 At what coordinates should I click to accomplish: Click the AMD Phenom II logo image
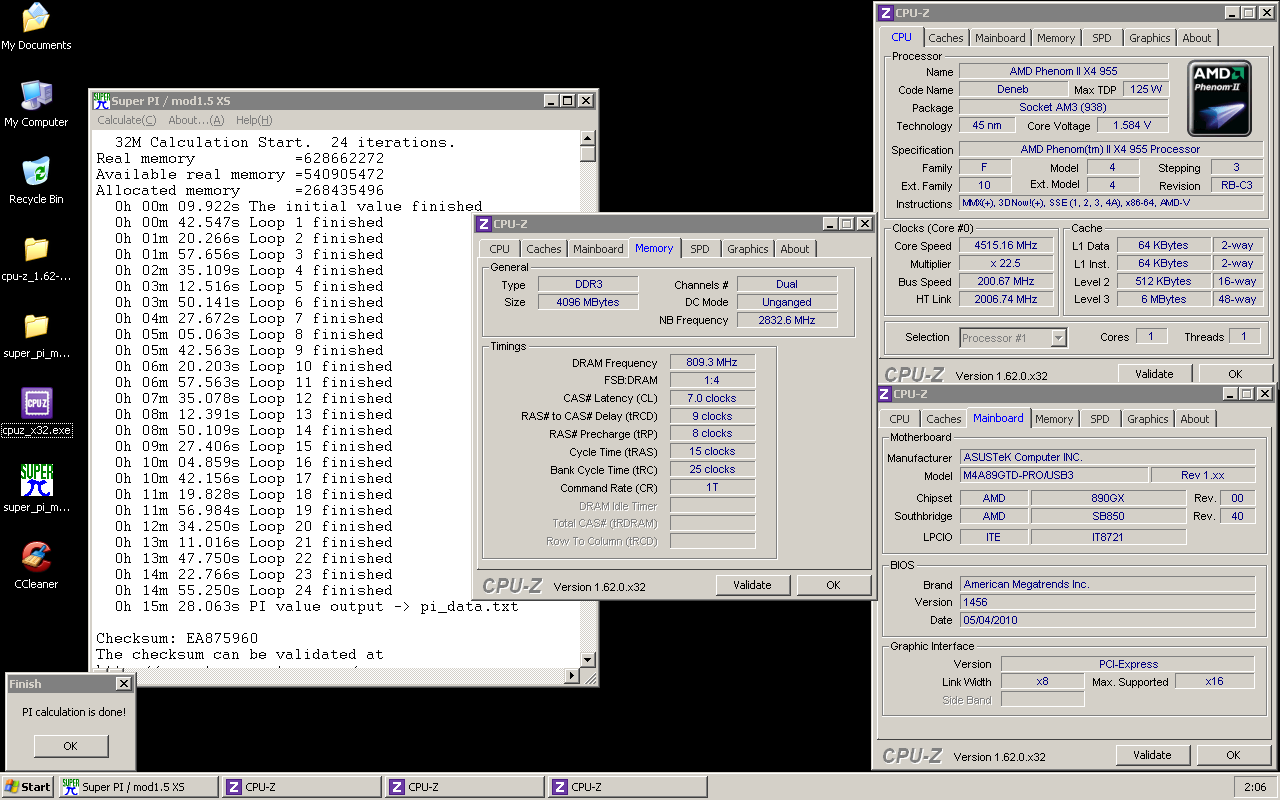click(x=1219, y=98)
